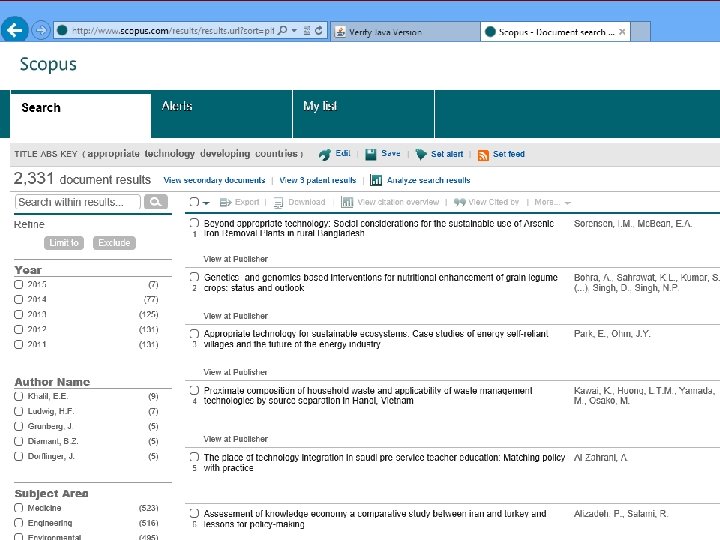
Task: Click the Download icon
Action: click(x=278, y=202)
